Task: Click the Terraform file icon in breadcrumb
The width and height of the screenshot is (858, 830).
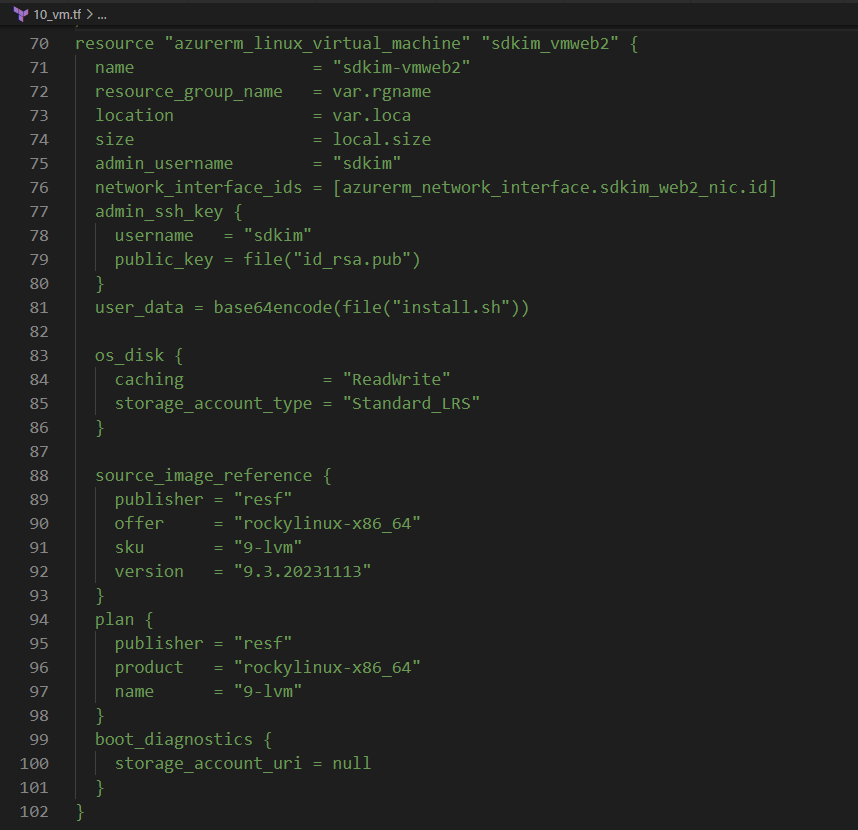Action: click(x=20, y=14)
